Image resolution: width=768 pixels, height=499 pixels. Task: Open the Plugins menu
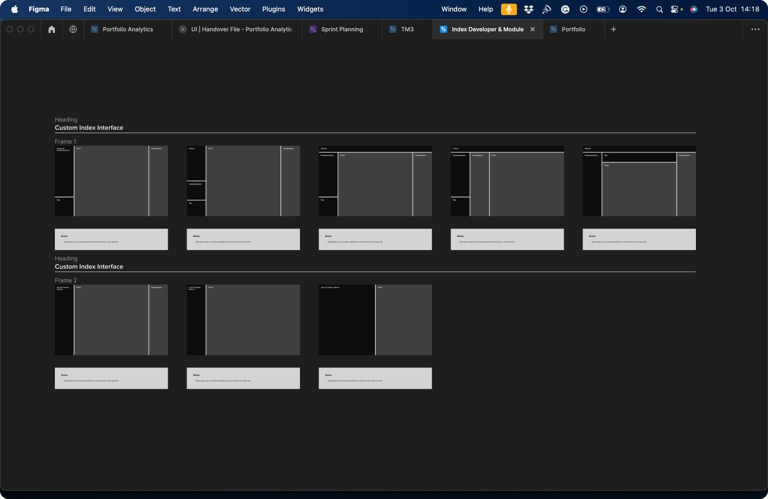273,9
